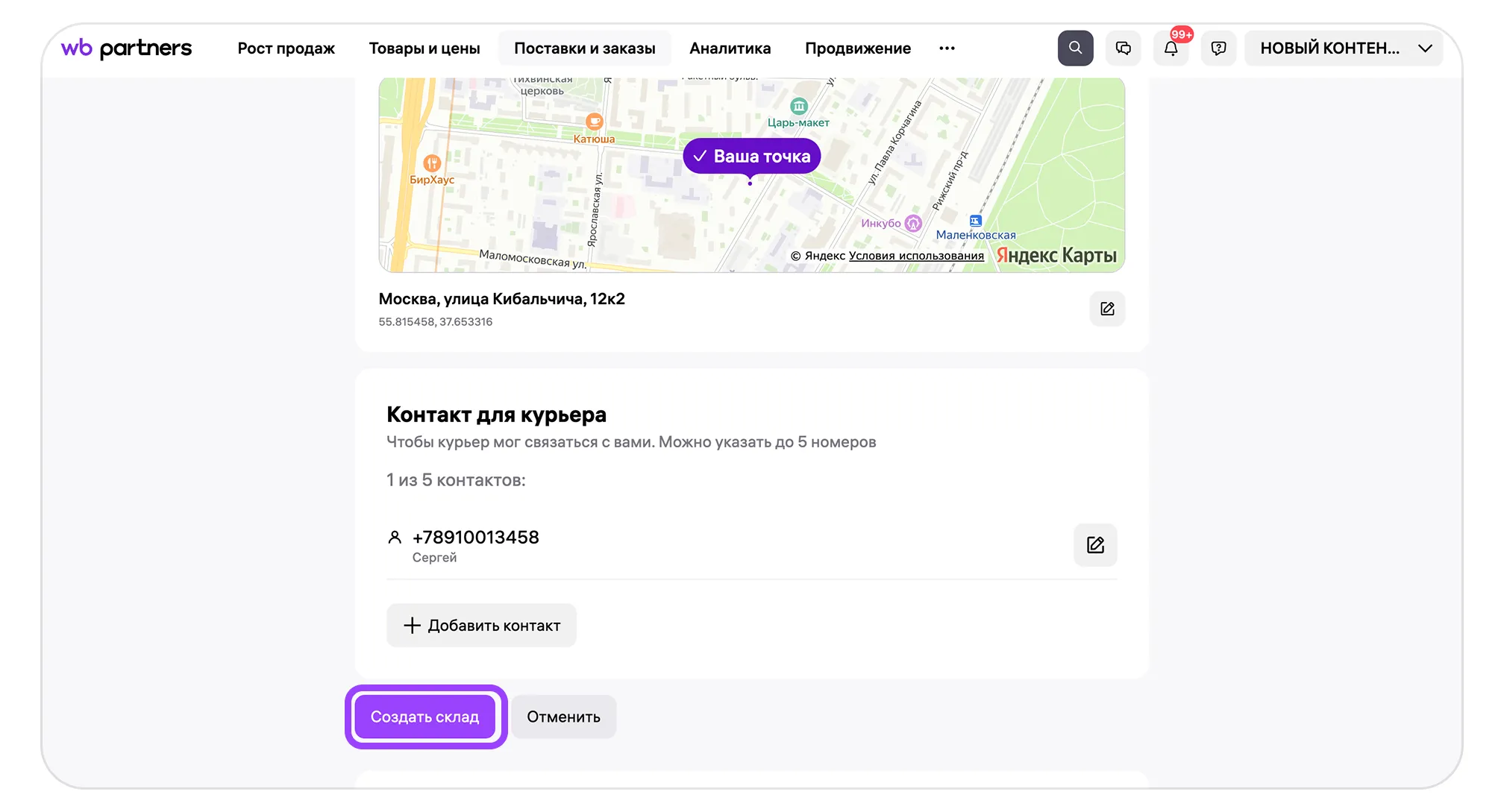This screenshot has width=1504, height=812.
Task: Open the chat messages icon
Action: pyautogui.click(x=1123, y=48)
